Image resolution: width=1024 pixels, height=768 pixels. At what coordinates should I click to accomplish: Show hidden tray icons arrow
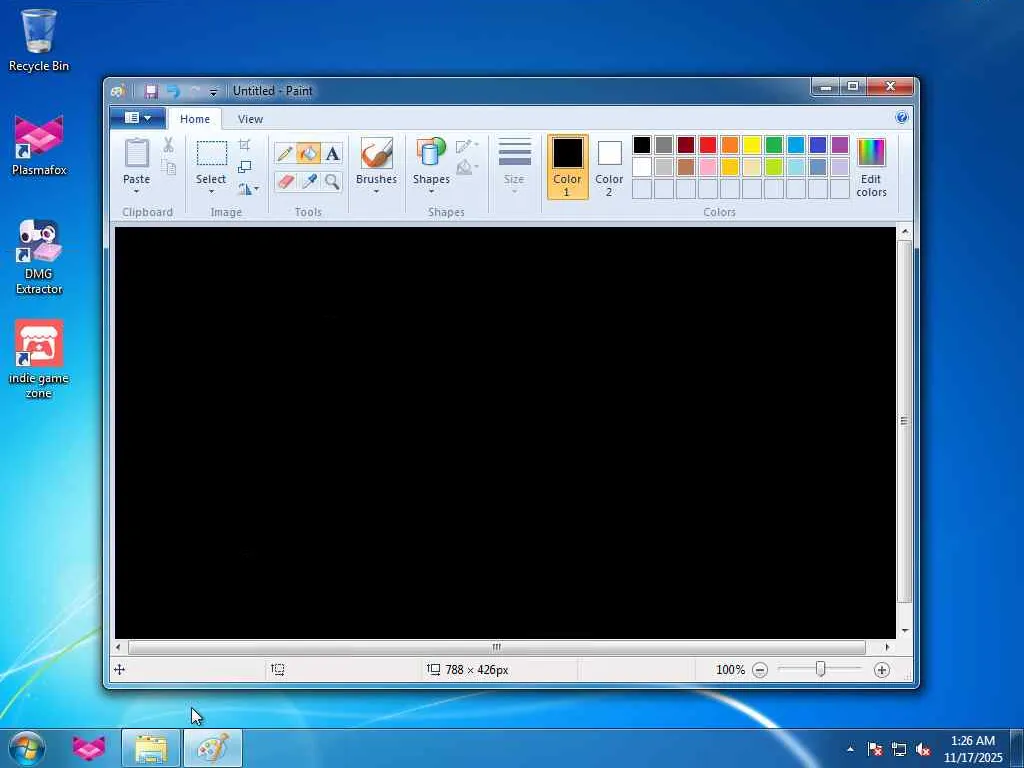click(x=850, y=749)
